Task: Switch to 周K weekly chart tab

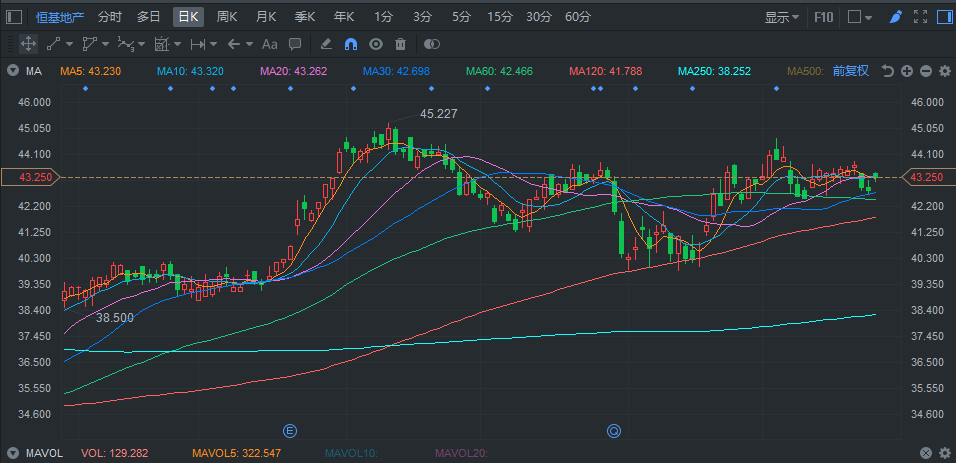Action: click(x=227, y=17)
